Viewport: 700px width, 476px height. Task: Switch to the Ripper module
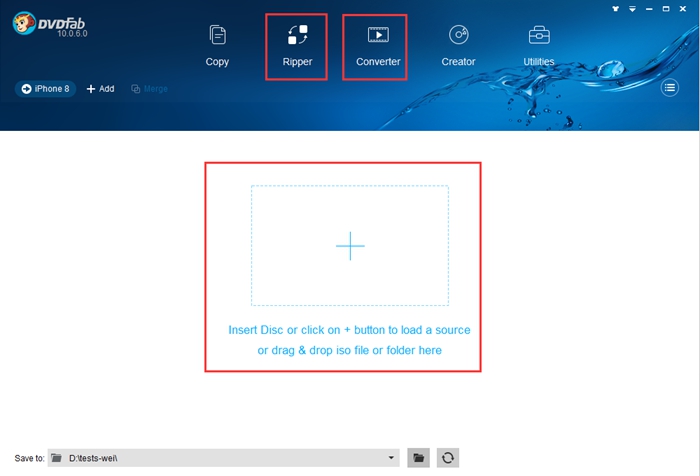coord(297,46)
